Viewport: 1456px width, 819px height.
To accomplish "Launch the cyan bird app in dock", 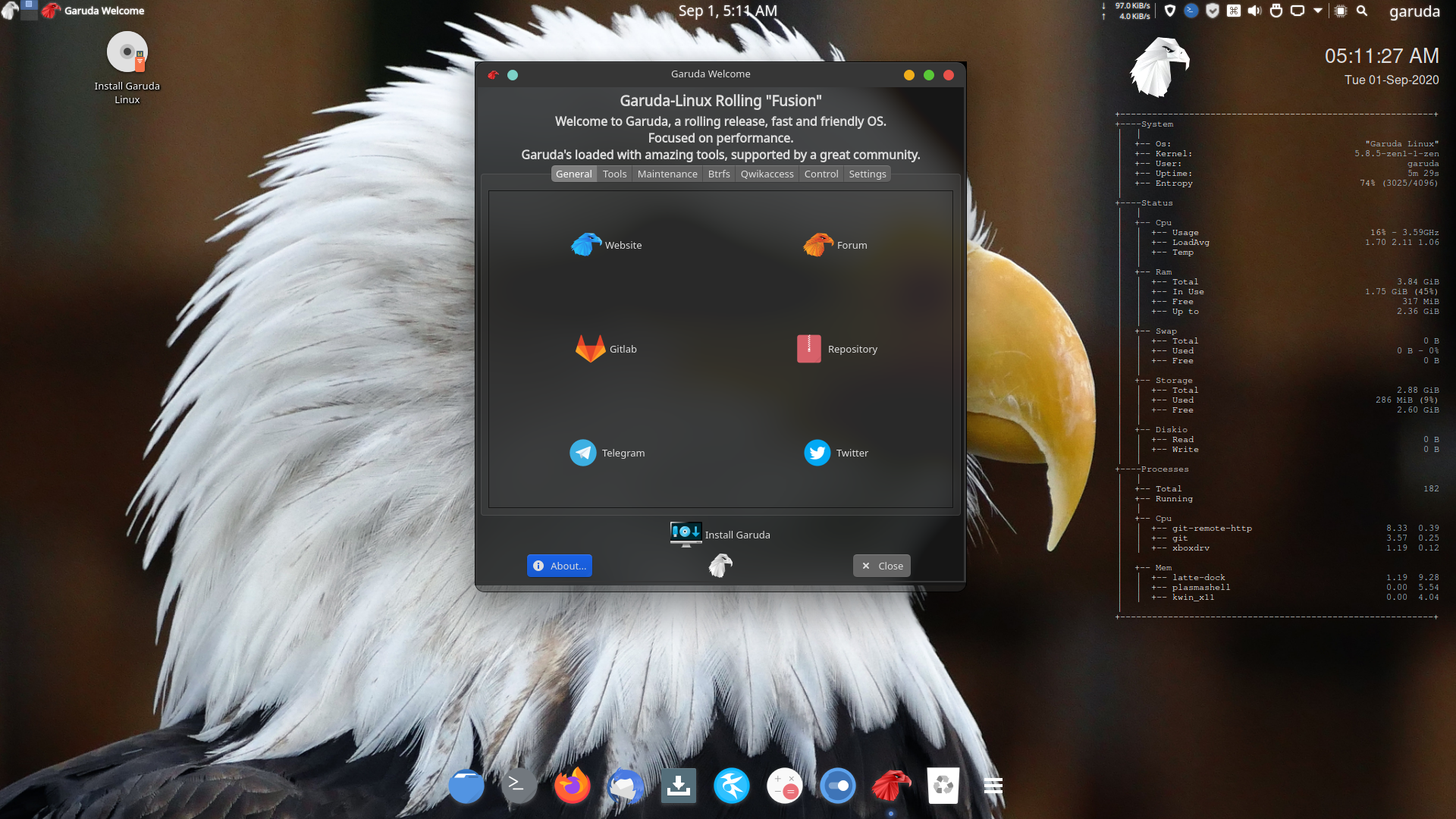I will (732, 786).
